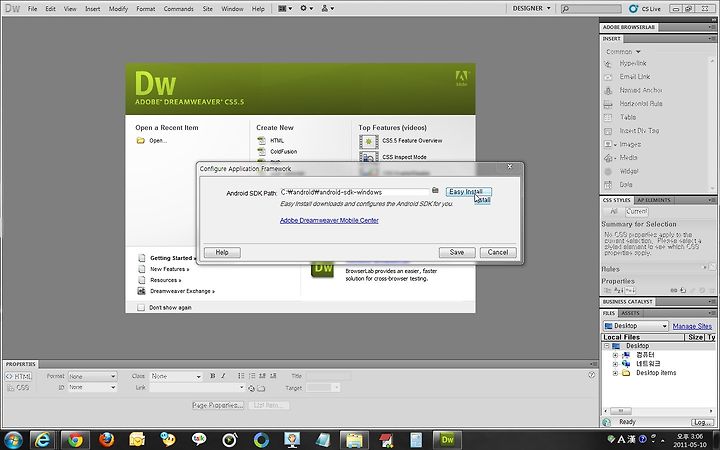Screen dimensions: 720x450
Task: Apply italic formatting in Properties panel
Action: coord(223,376)
